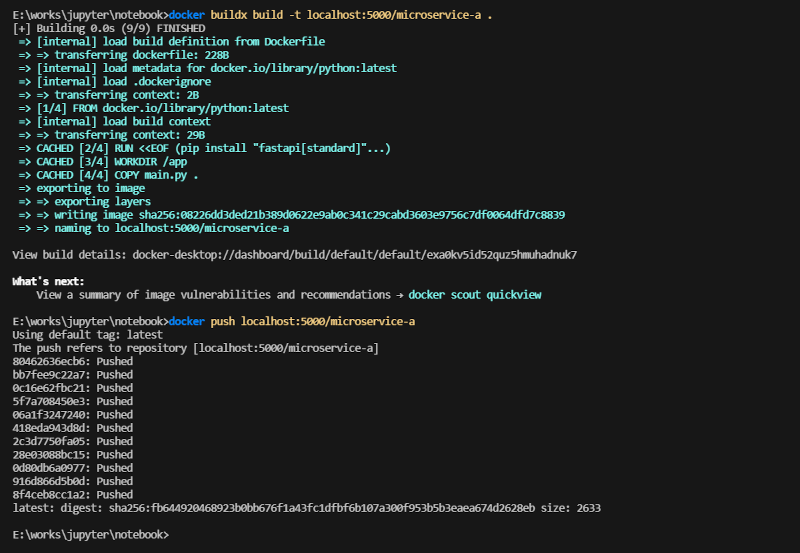Viewport: 800px width, 553px height.
Task: Select layer '5f7a708450e3: Pushed' line
Action: coord(72,401)
